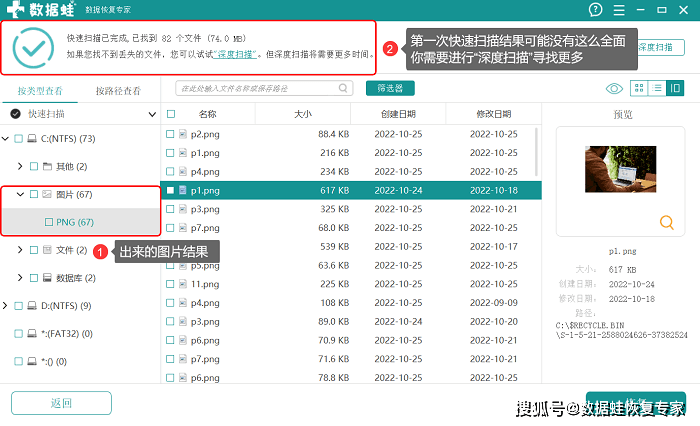Click the data frog logo in title bar
The image size is (700, 426).
click(16, 9)
